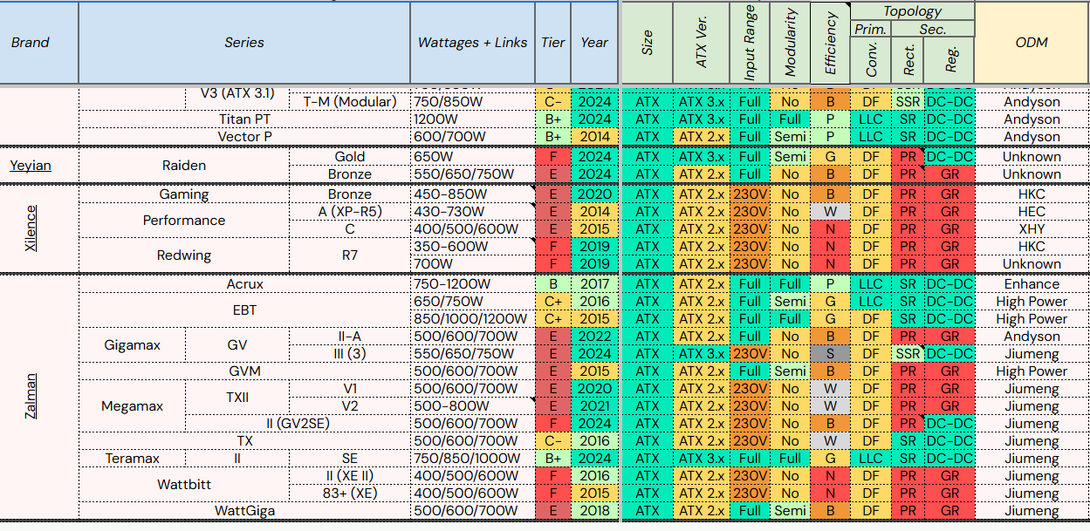The width and height of the screenshot is (1090, 531).
Task: Click the 750-1200W wattage cell
Action: [x=452, y=284]
